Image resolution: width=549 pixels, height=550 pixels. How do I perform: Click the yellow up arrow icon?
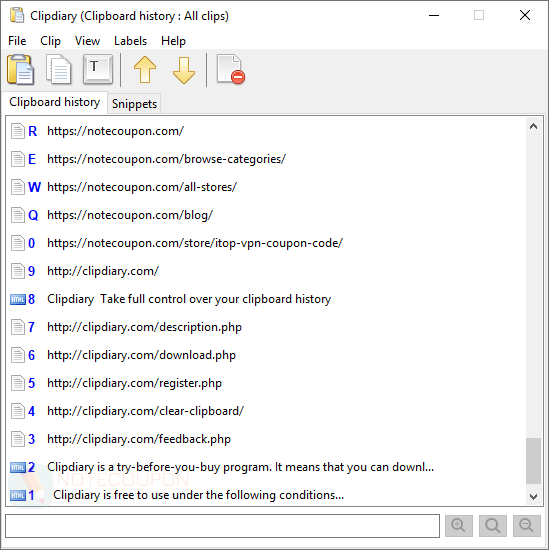[x=145, y=69]
